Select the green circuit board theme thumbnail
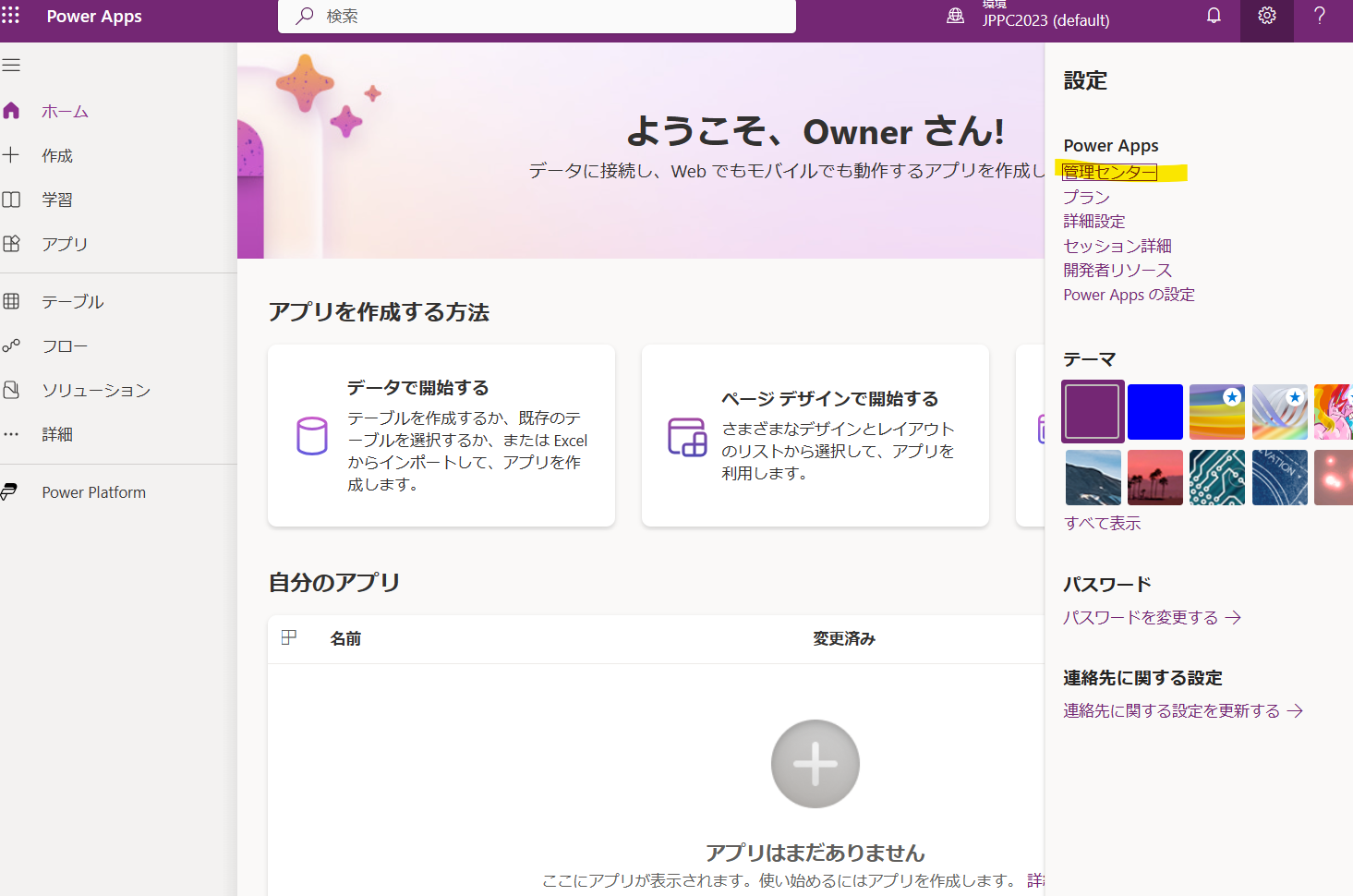1353x896 pixels. click(x=1217, y=478)
